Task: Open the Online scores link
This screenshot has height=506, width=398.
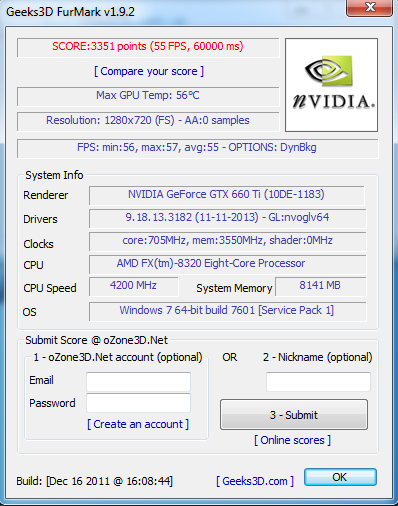Action: [293, 440]
